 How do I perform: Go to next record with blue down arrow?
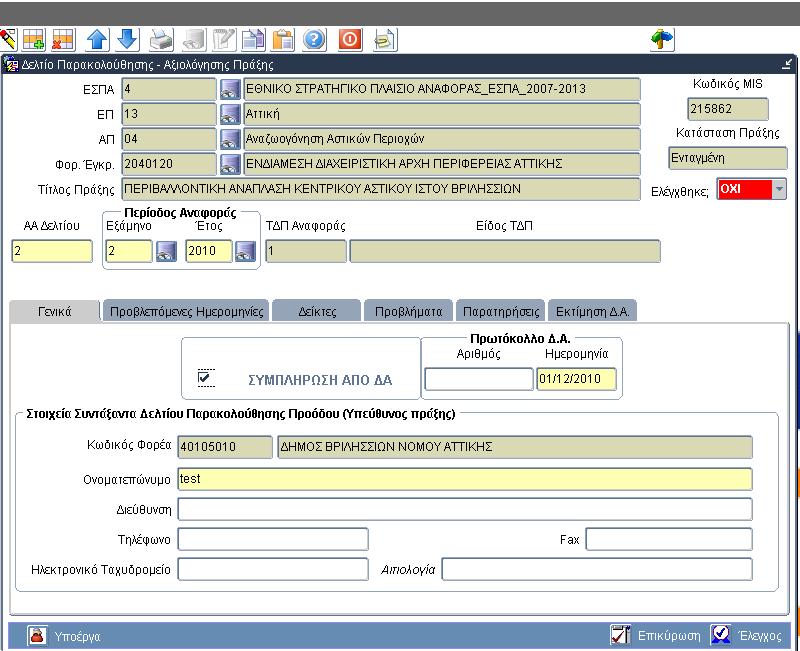(x=128, y=39)
